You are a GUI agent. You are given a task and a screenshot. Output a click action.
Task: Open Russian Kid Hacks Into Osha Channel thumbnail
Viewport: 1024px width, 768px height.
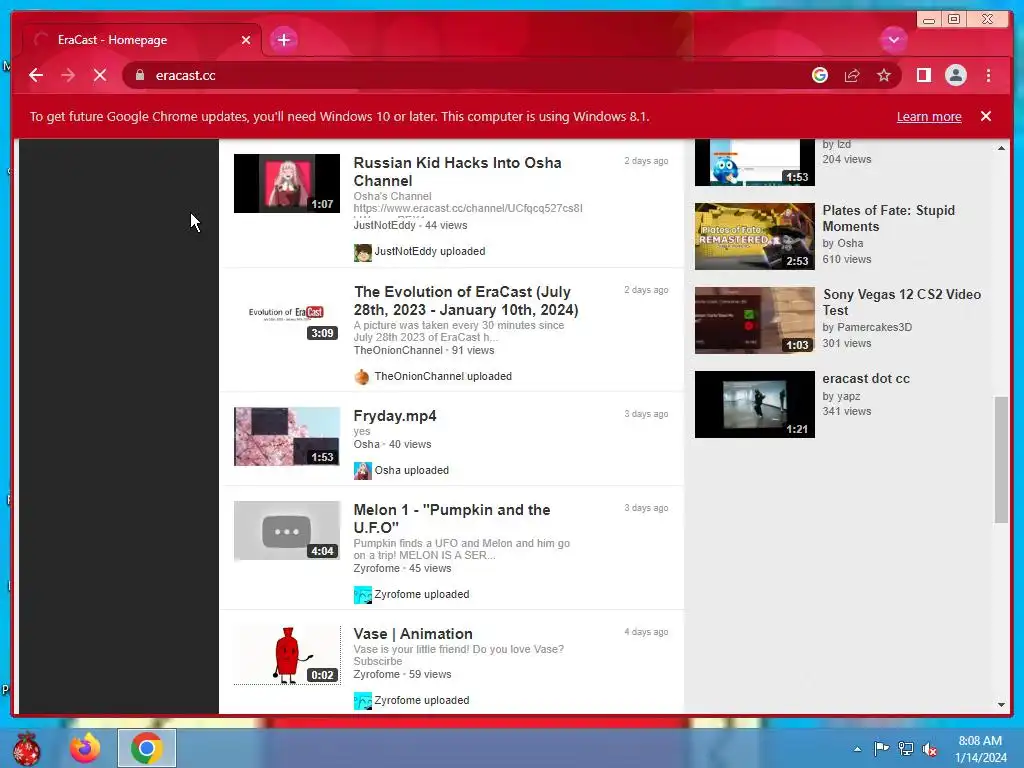tap(287, 183)
